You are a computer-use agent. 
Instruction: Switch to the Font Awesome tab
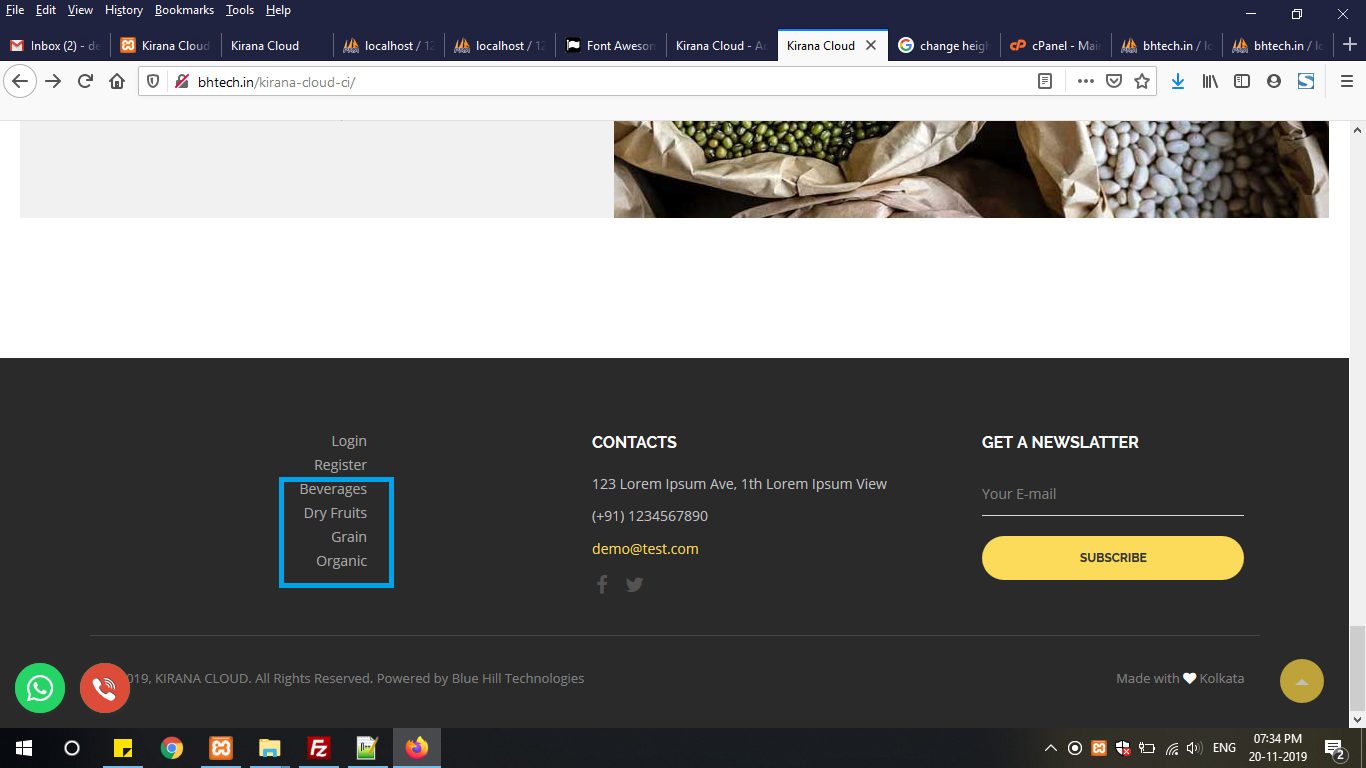coord(610,45)
